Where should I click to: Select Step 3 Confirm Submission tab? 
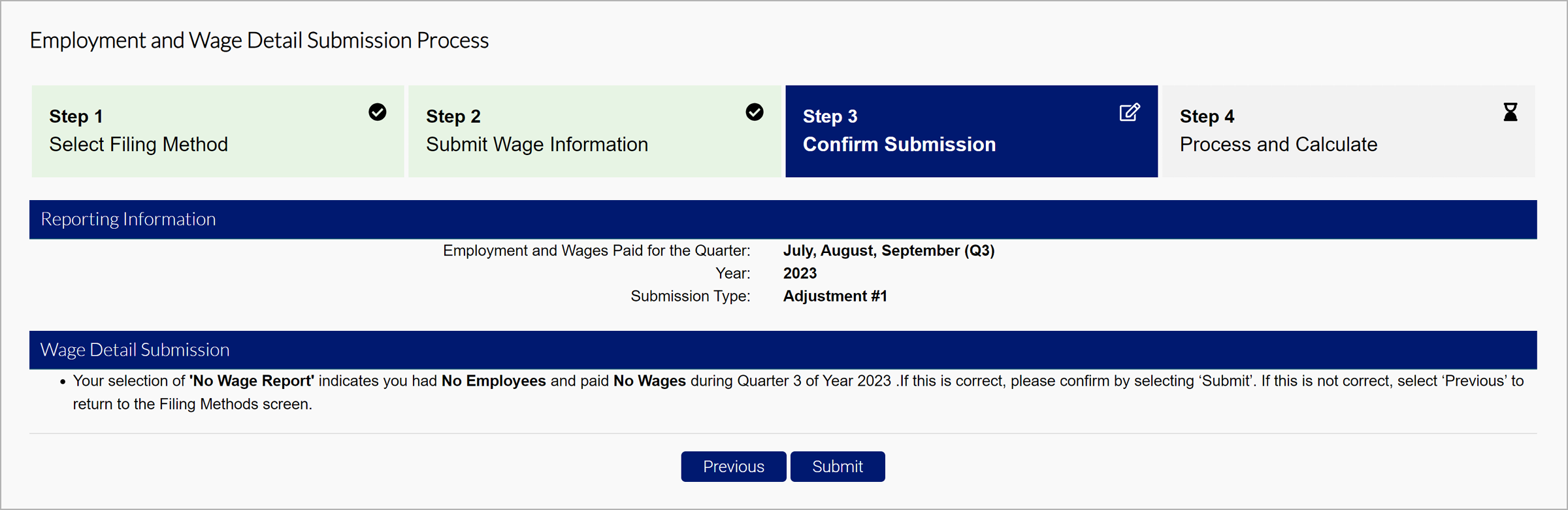pos(971,131)
